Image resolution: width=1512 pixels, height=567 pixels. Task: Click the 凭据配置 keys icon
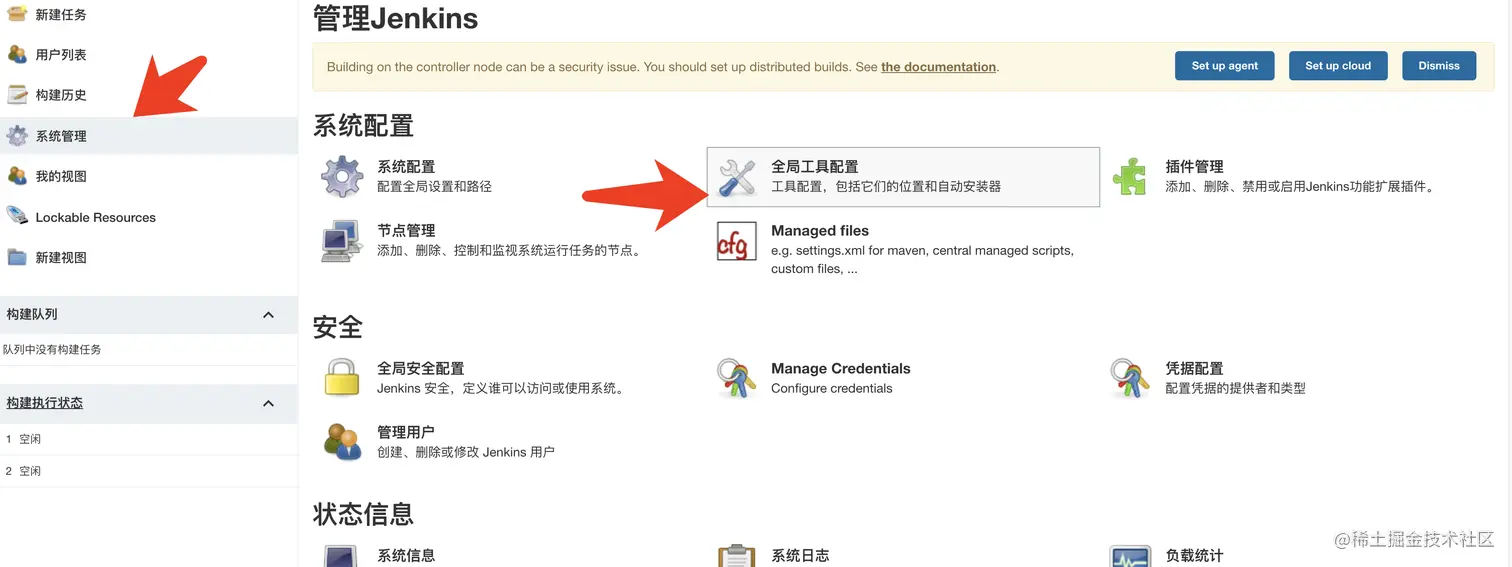[1131, 378]
